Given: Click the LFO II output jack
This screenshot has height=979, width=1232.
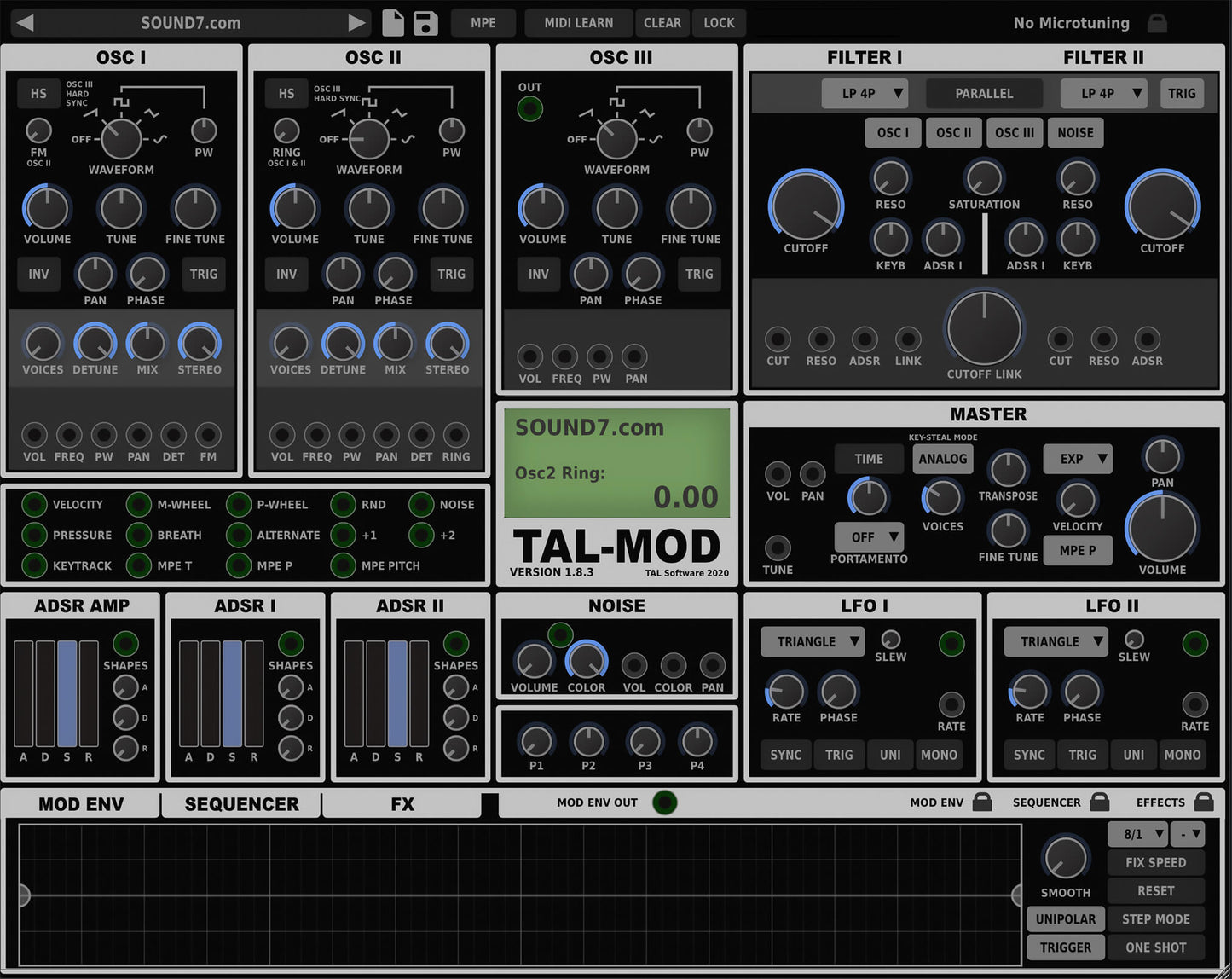Looking at the screenshot, I should coord(1194,643).
